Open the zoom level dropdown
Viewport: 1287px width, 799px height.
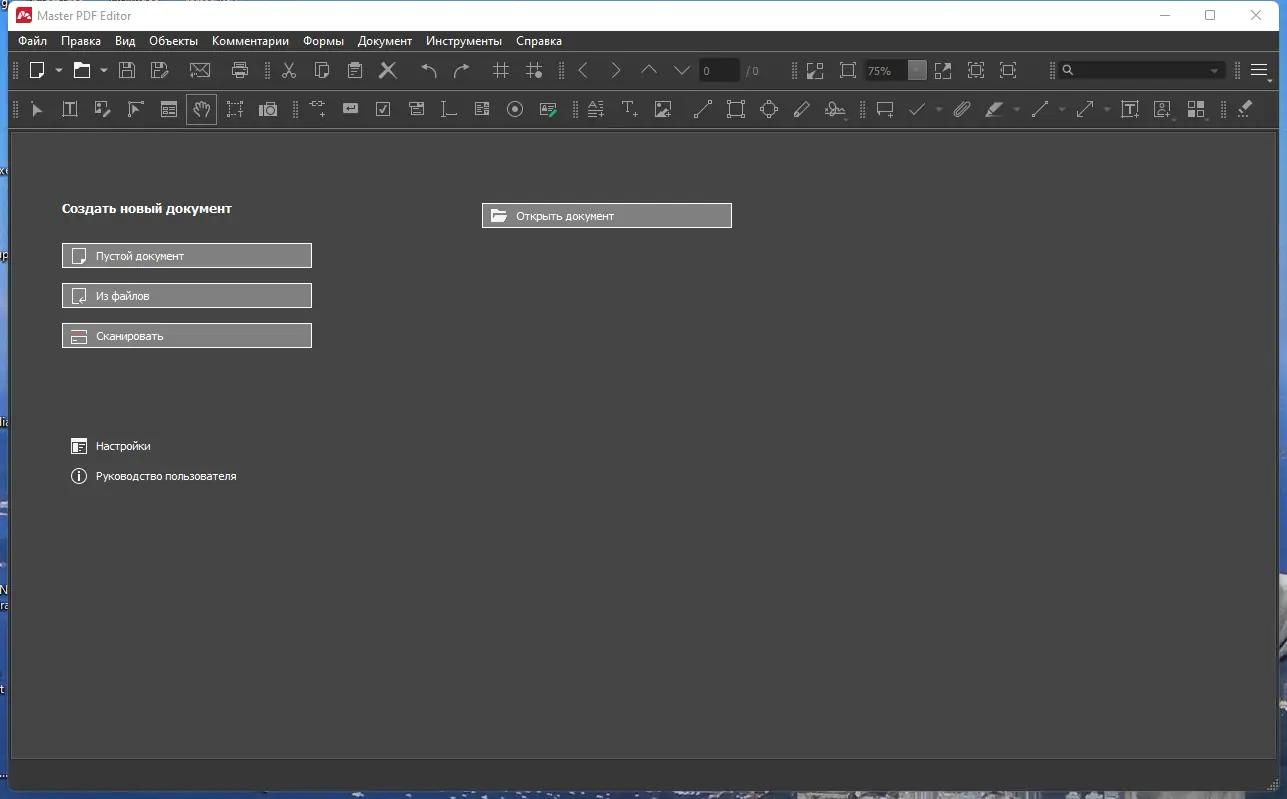coord(917,70)
